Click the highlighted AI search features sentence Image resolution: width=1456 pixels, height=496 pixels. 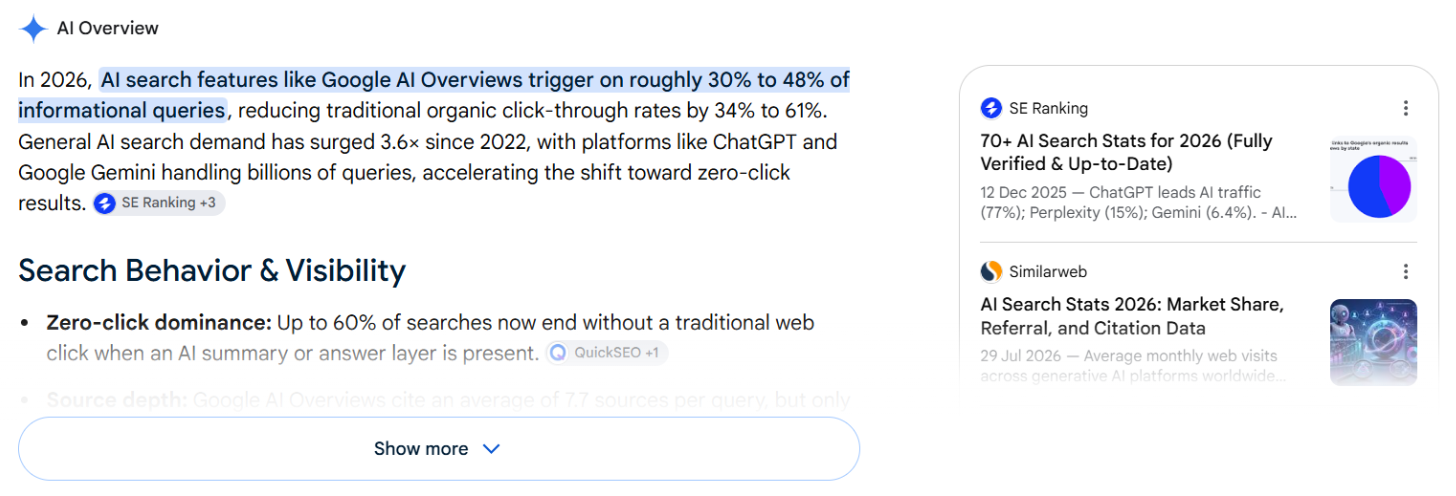pyautogui.click(x=434, y=94)
